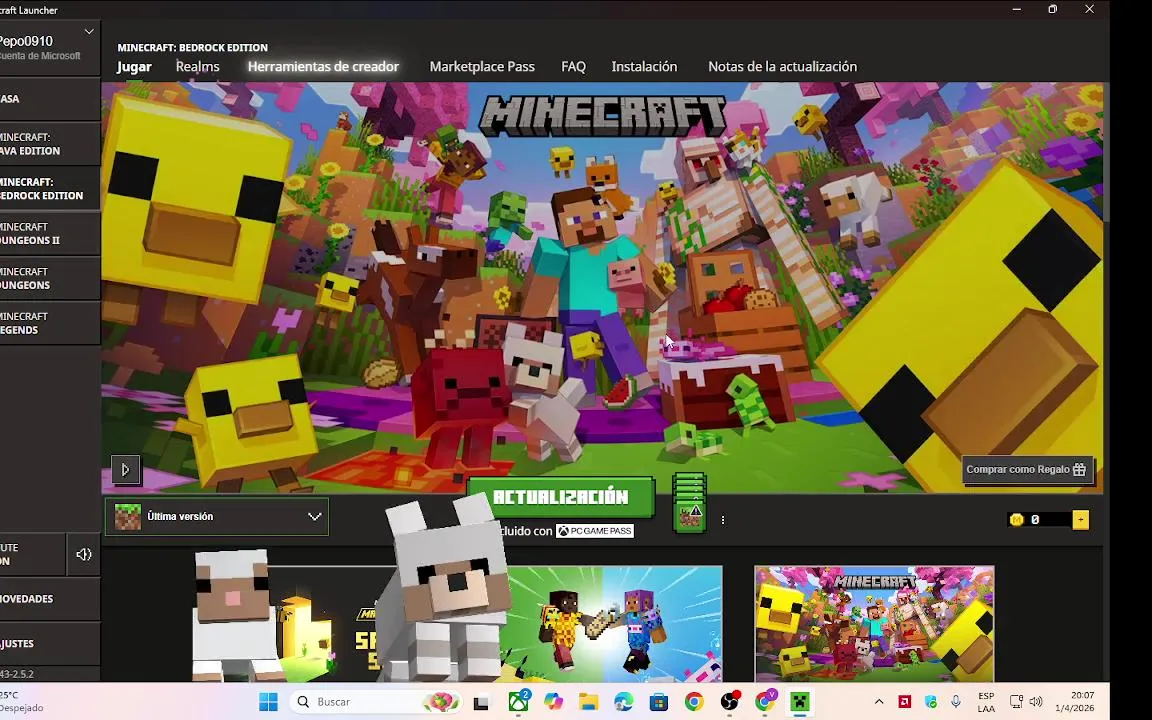1152x720 pixels.
Task: Select Minecraft: Bedrock Edition in sidebar
Action: coord(50,189)
